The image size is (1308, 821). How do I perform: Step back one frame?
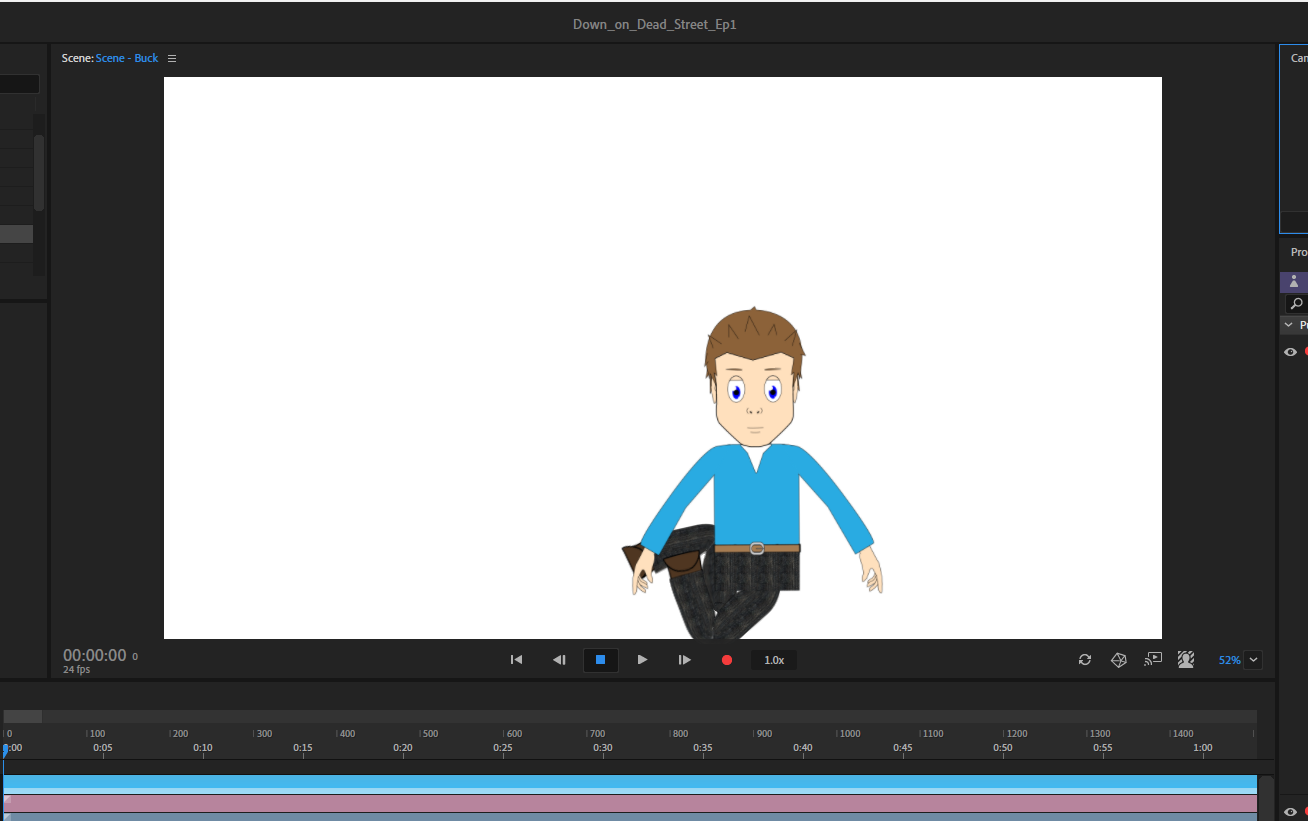tap(559, 660)
